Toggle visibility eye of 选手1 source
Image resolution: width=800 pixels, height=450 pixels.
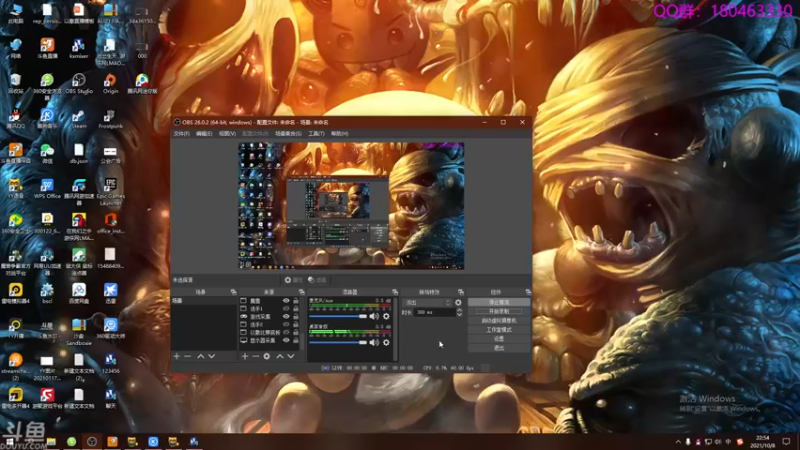point(286,309)
